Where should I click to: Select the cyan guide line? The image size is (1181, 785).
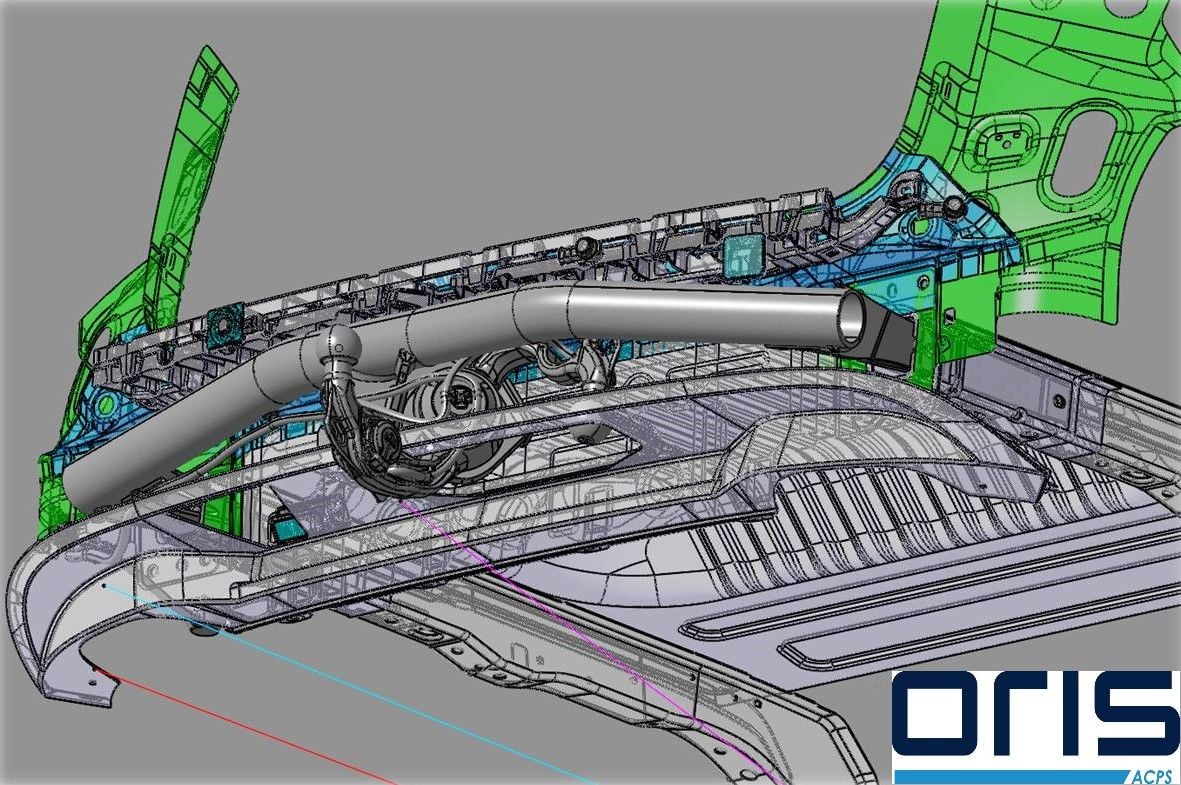[349, 684]
